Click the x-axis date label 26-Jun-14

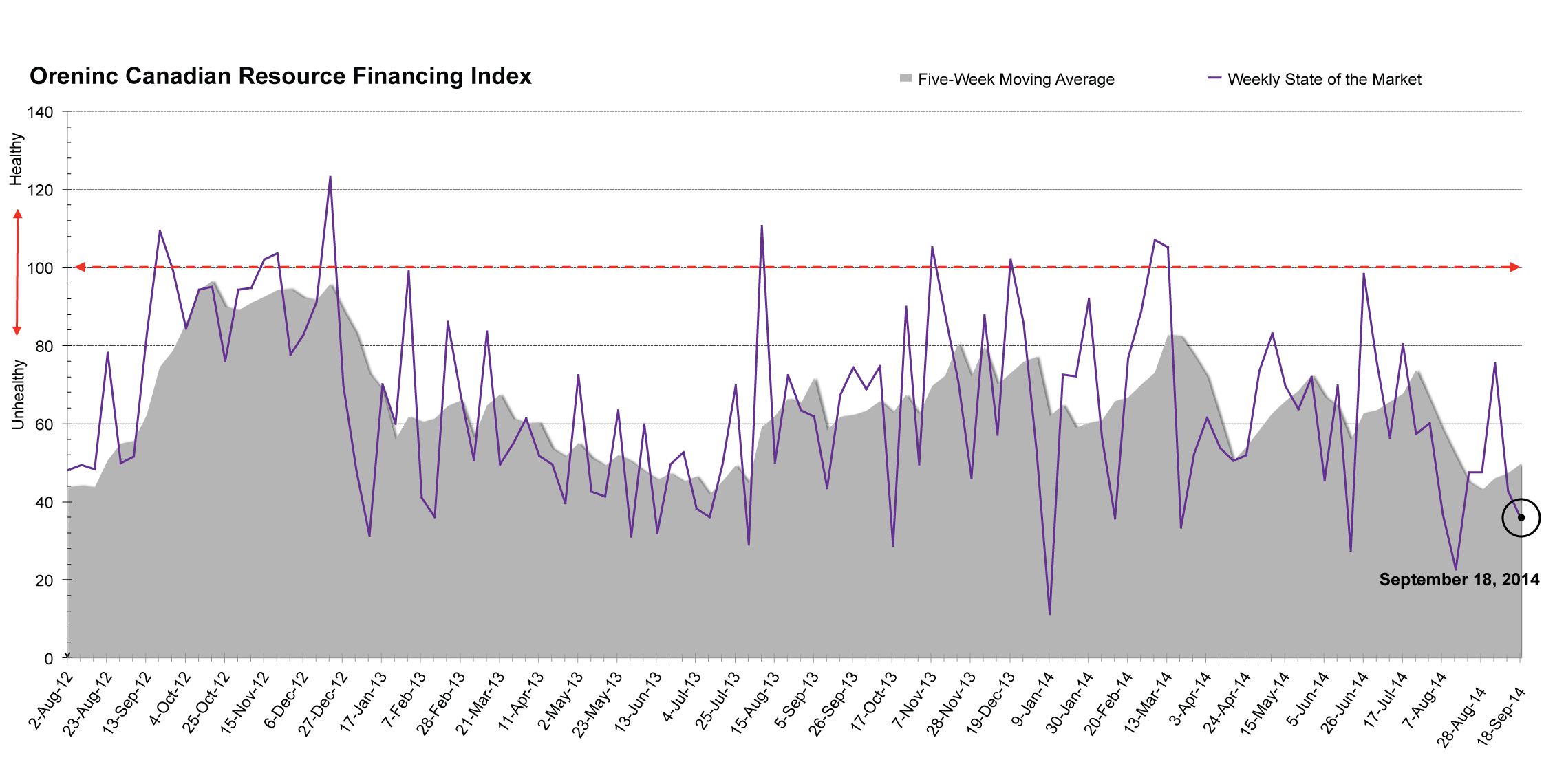[1344, 702]
